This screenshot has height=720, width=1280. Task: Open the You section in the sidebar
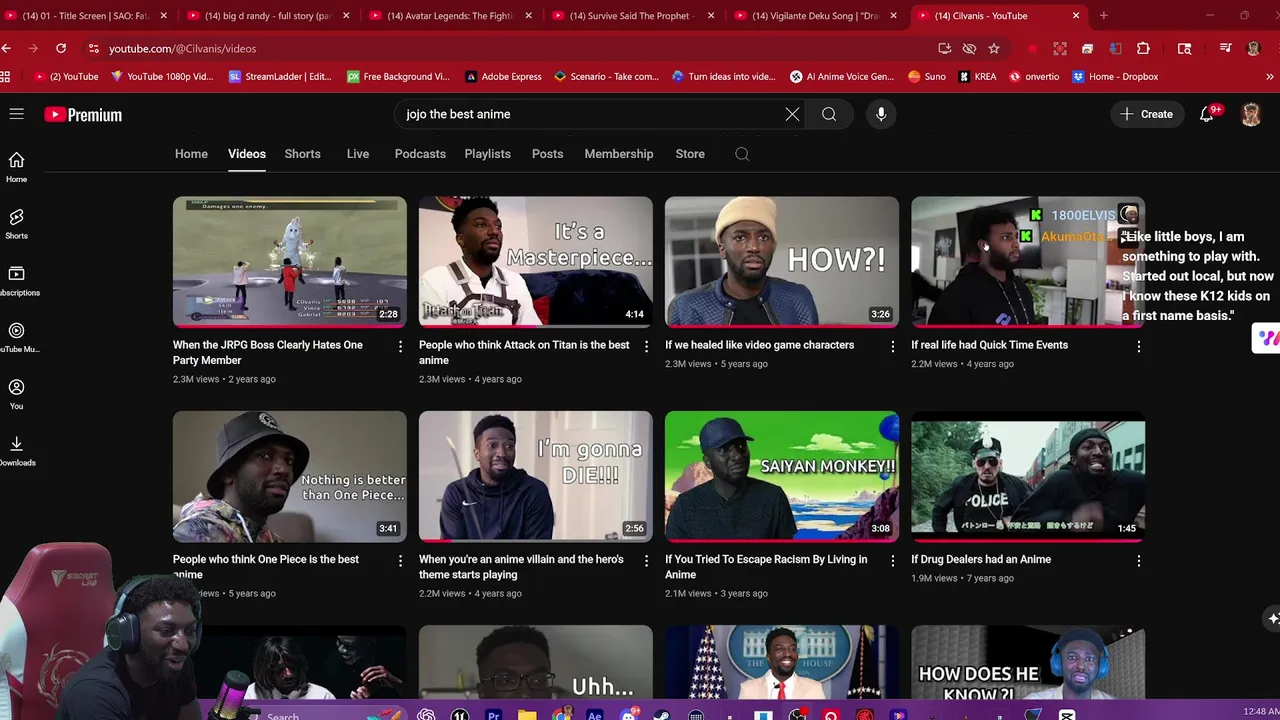coord(16,394)
